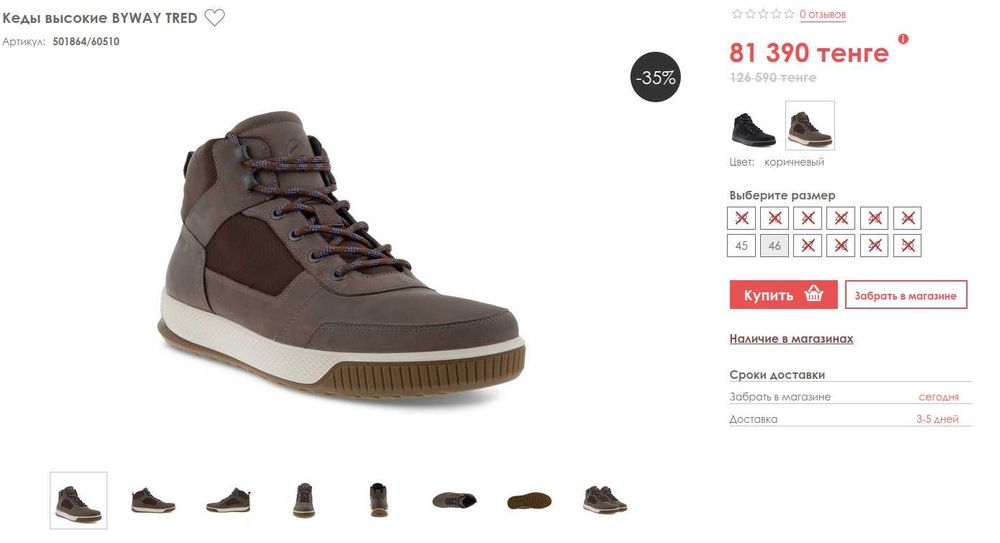
Task: Select the brown color variant swatch
Action: coord(810,126)
